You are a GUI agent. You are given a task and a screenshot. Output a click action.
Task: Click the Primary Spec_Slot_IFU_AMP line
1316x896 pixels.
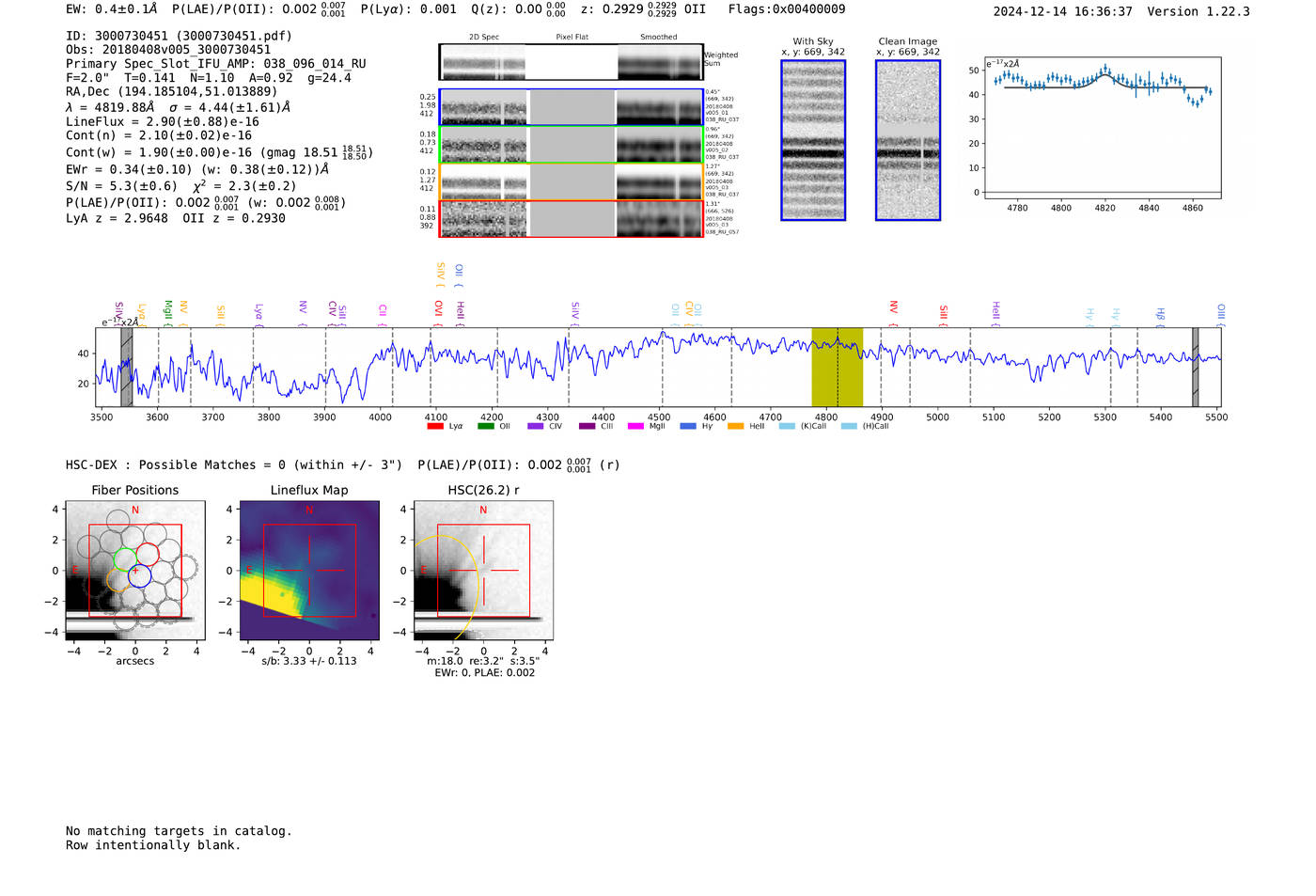tap(216, 64)
